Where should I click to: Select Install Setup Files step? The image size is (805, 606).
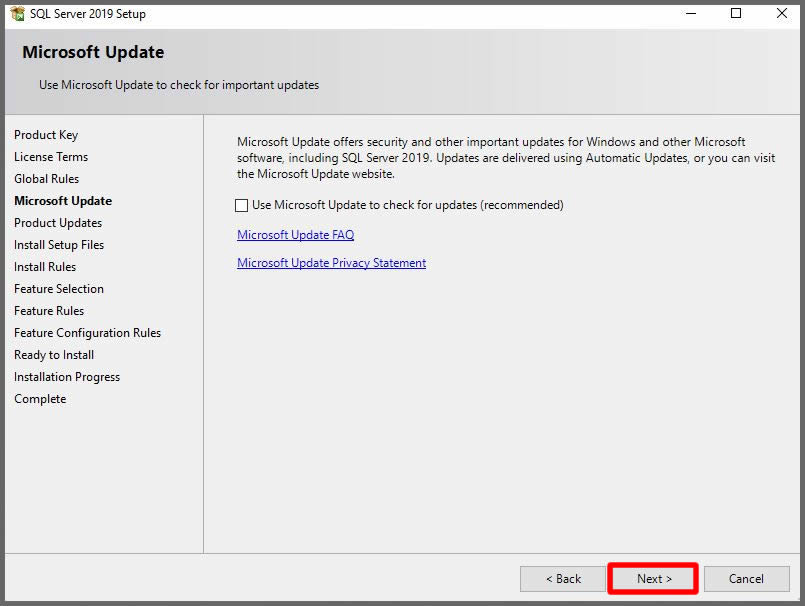pos(59,245)
